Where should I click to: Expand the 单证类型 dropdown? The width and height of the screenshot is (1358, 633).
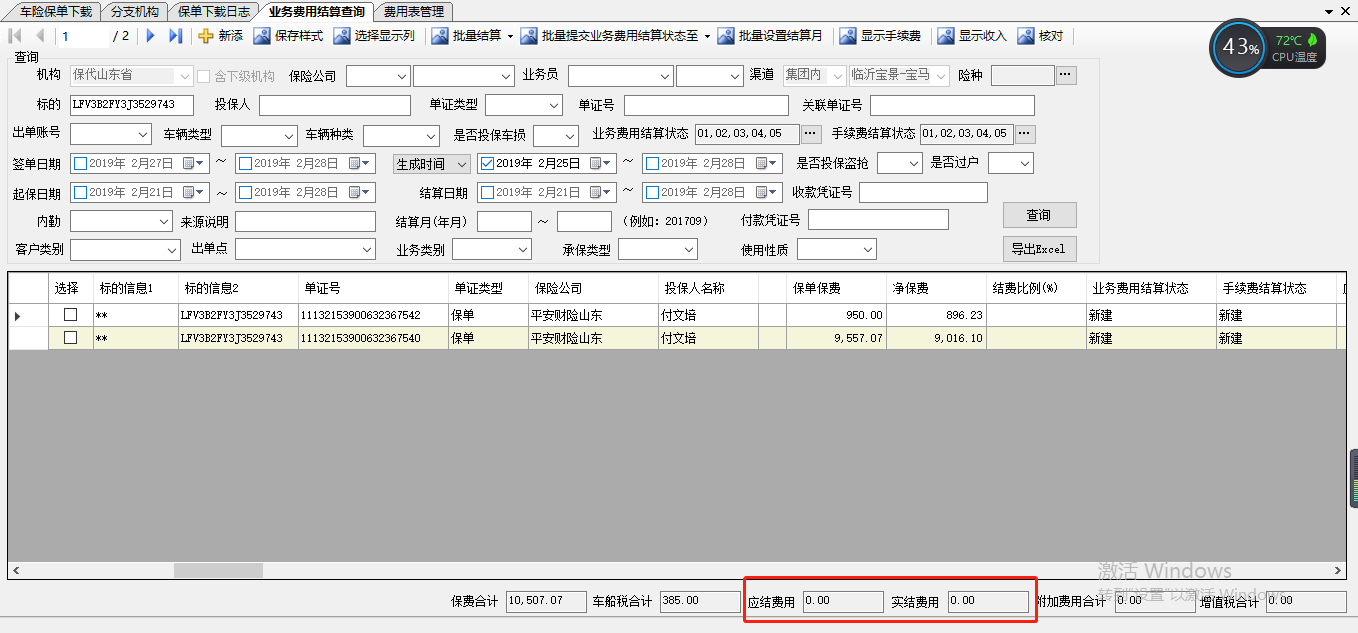point(556,106)
